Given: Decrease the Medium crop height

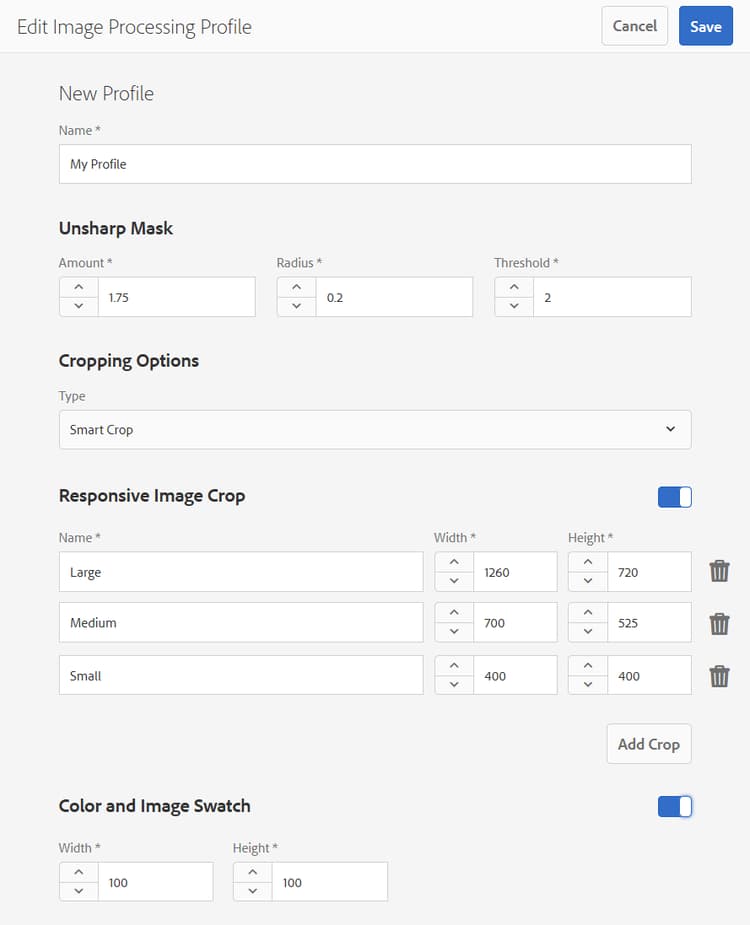Looking at the screenshot, I should point(587,632).
